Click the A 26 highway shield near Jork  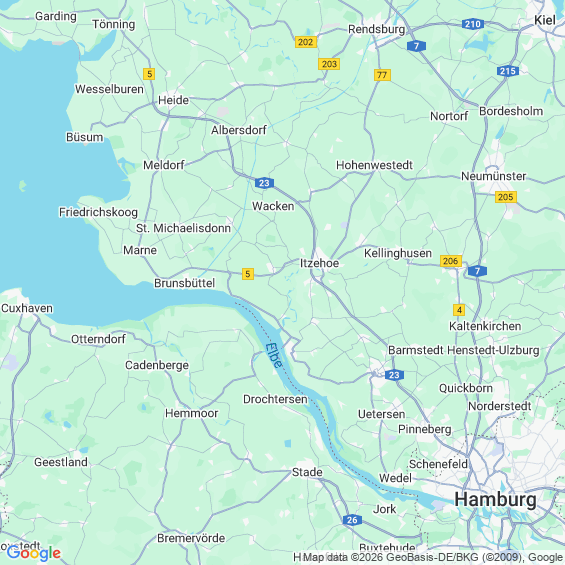click(352, 520)
